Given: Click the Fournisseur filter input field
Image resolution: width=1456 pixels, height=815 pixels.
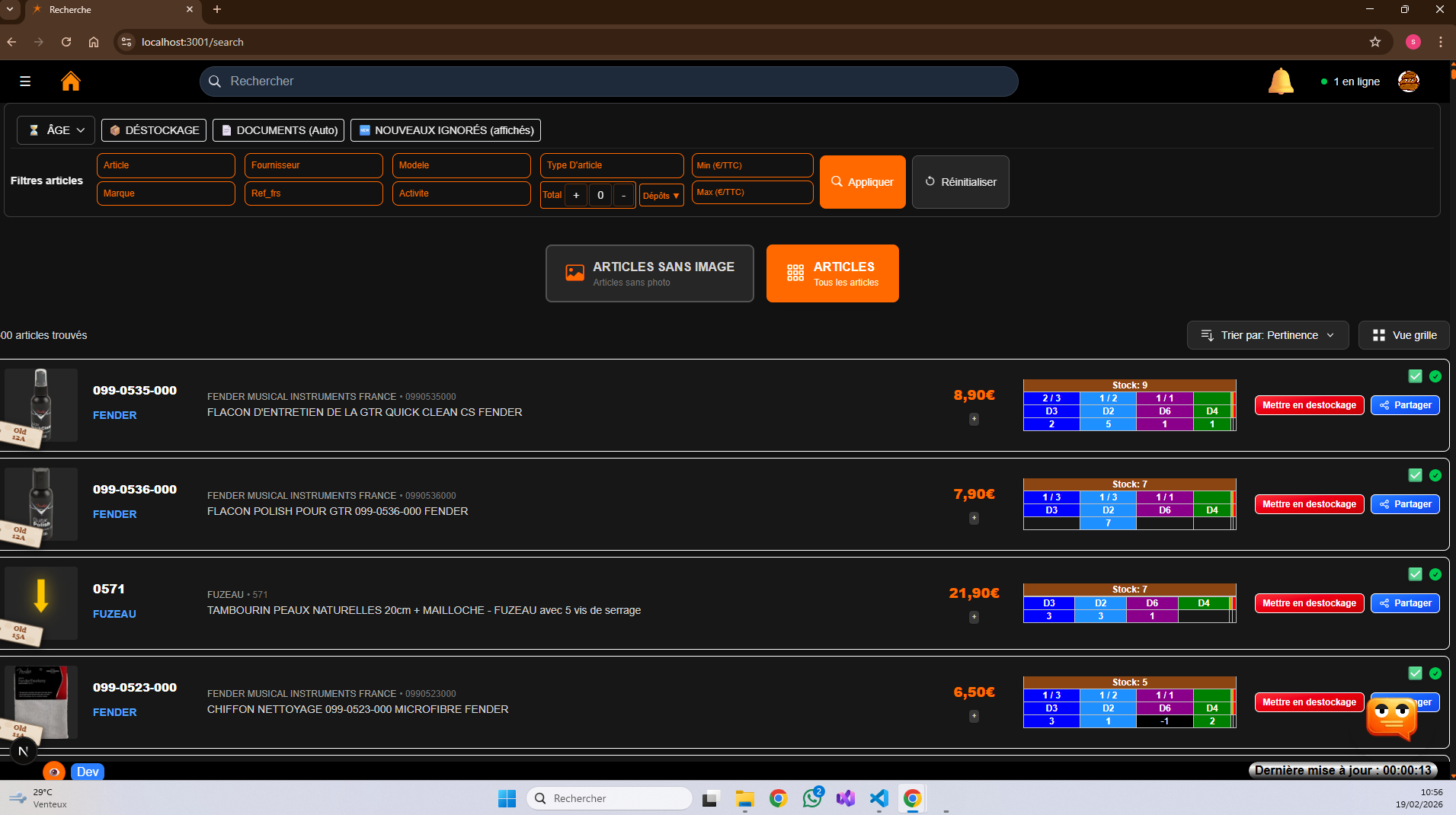Looking at the screenshot, I should coord(313,165).
